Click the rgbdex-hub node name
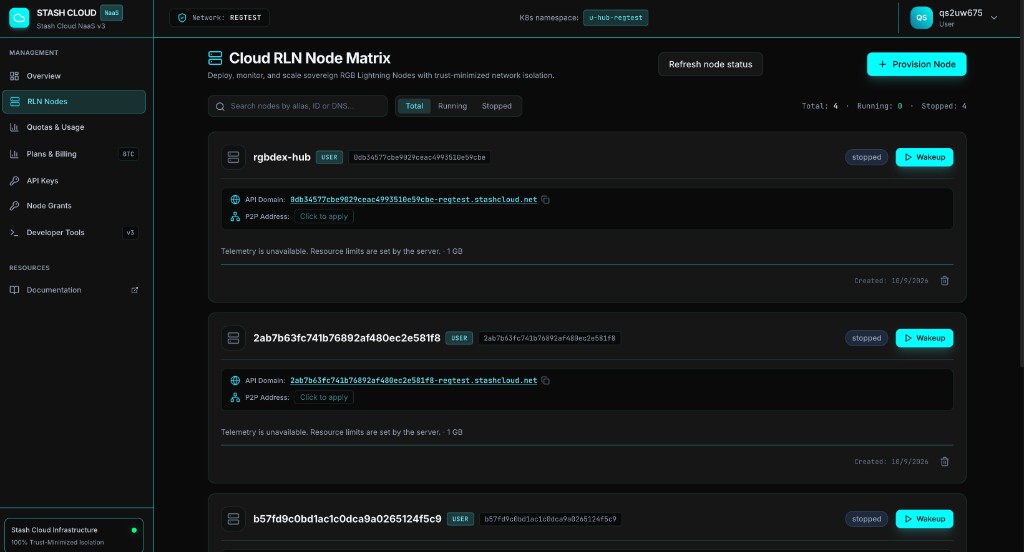 pyautogui.click(x=281, y=157)
